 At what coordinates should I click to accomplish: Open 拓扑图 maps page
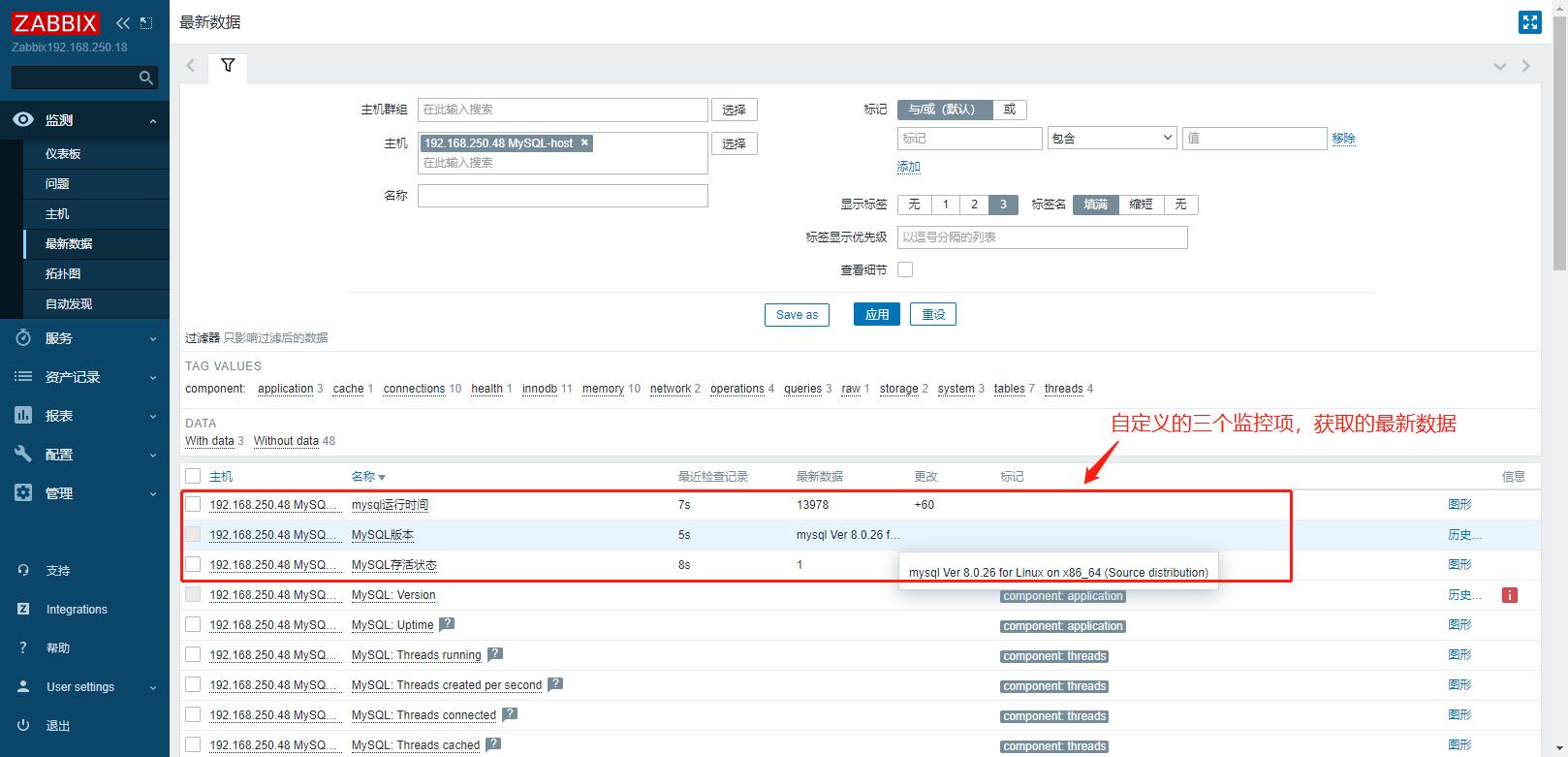click(96, 274)
